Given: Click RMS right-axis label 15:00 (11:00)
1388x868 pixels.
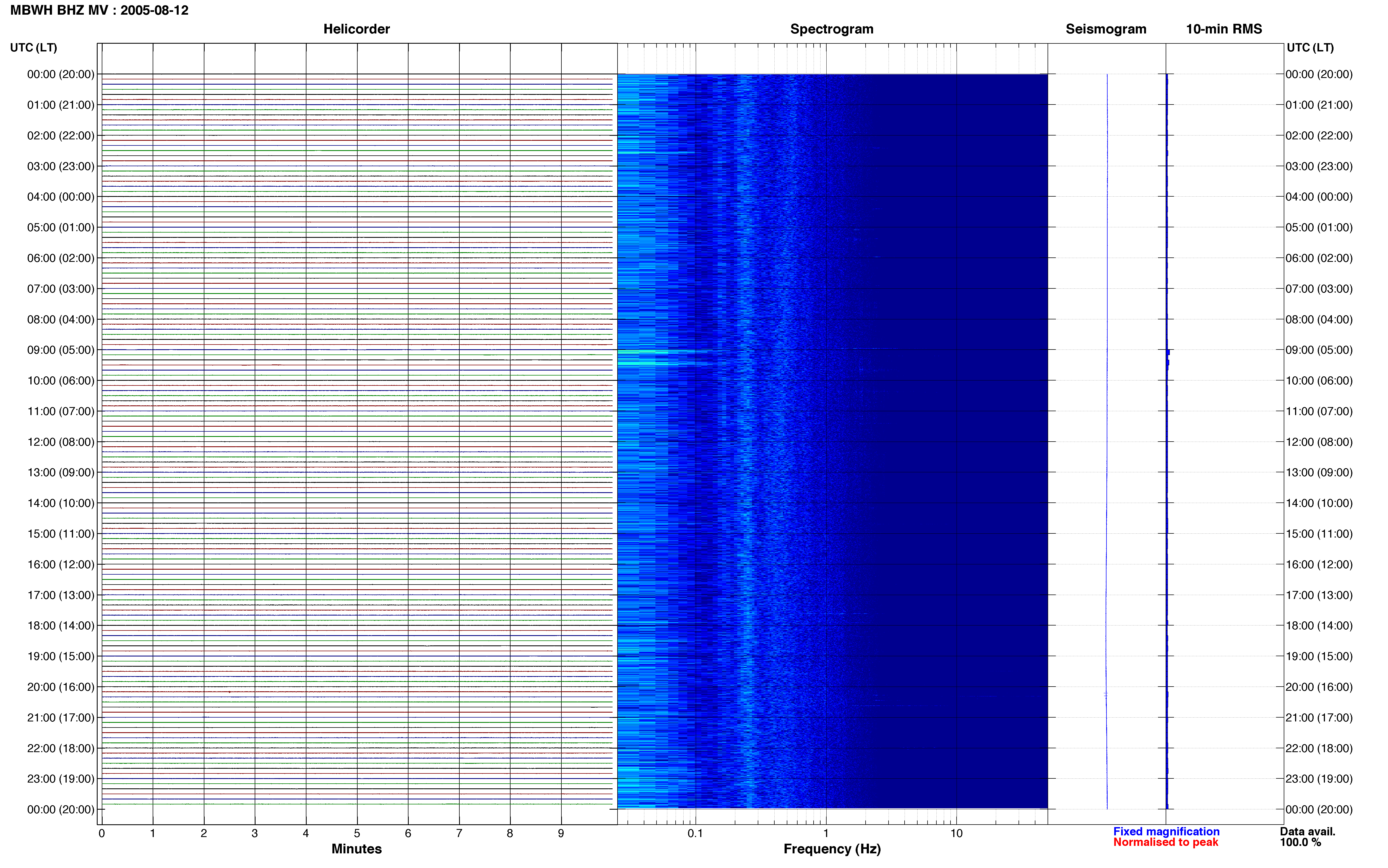Looking at the screenshot, I should 1319,534.
